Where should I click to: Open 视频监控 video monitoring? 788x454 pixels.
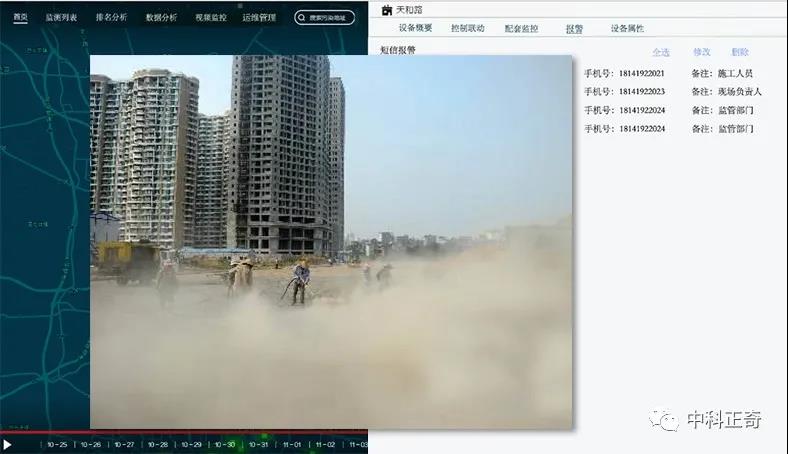[210, 18]
